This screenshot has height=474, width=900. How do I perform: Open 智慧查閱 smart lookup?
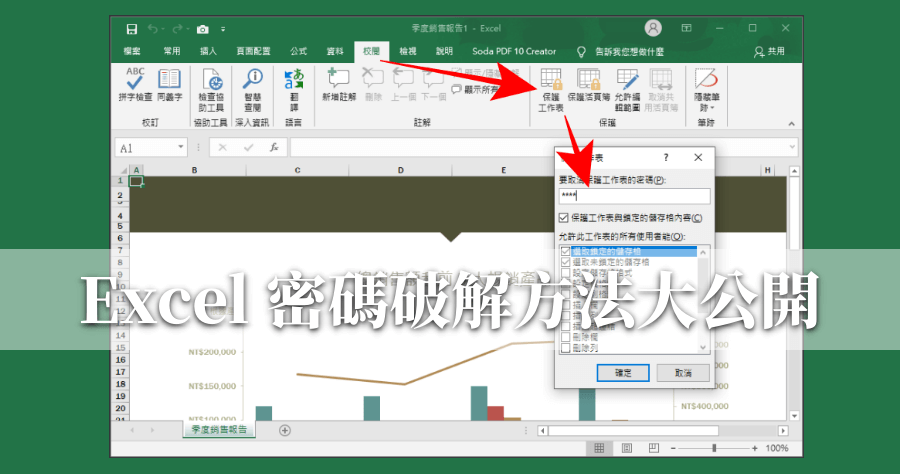253,90
